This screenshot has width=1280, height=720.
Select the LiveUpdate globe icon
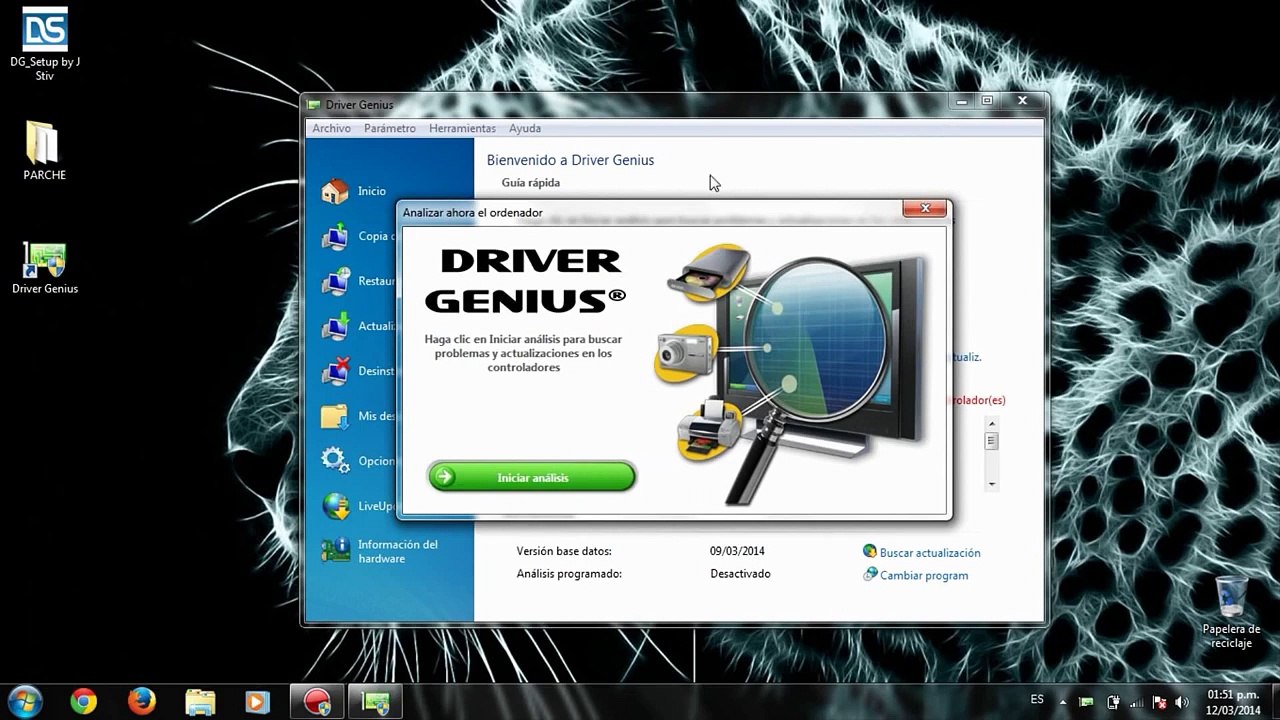pyautogui.click(x=335, y=506)
